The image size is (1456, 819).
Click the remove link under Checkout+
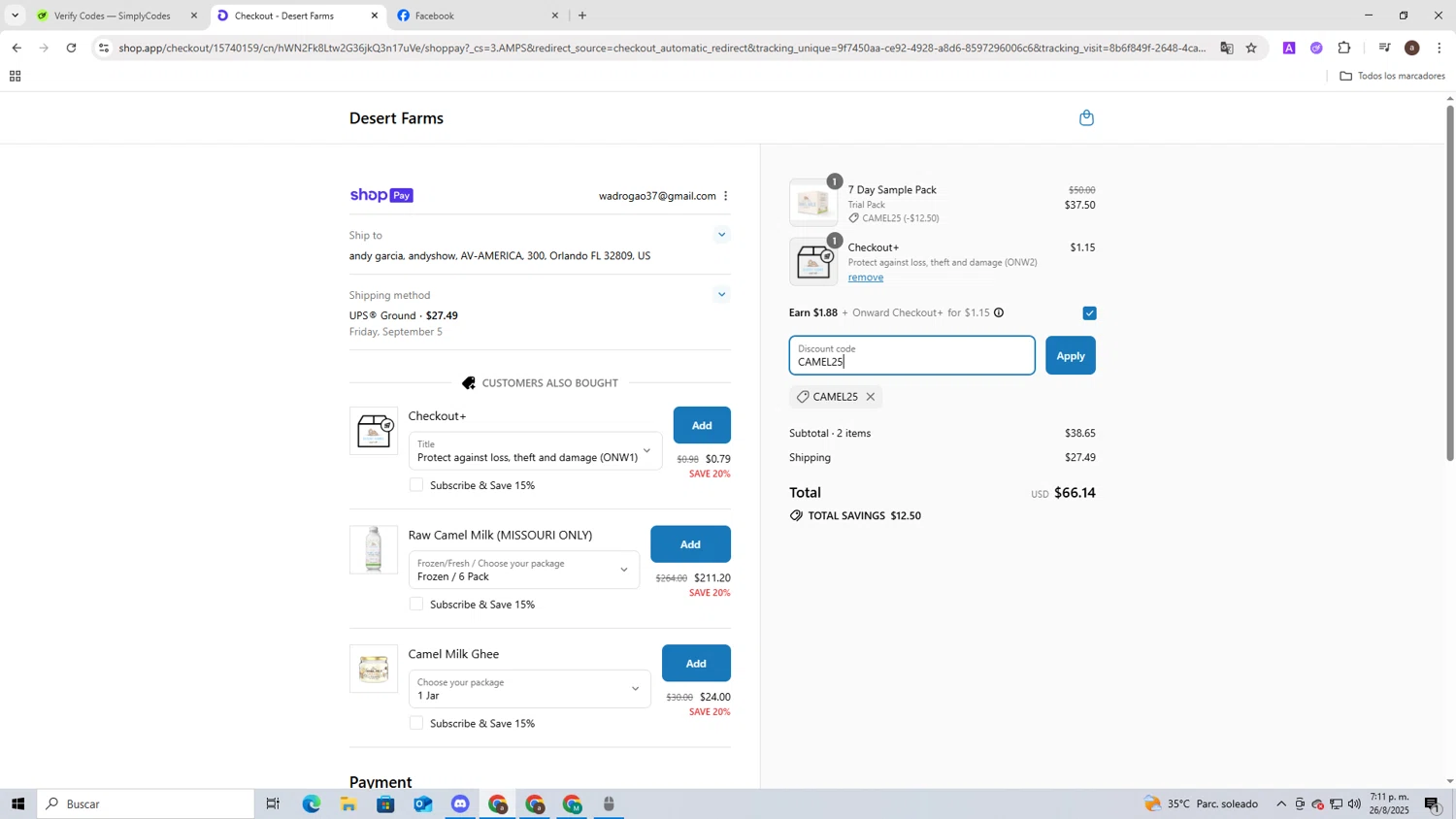866,278
